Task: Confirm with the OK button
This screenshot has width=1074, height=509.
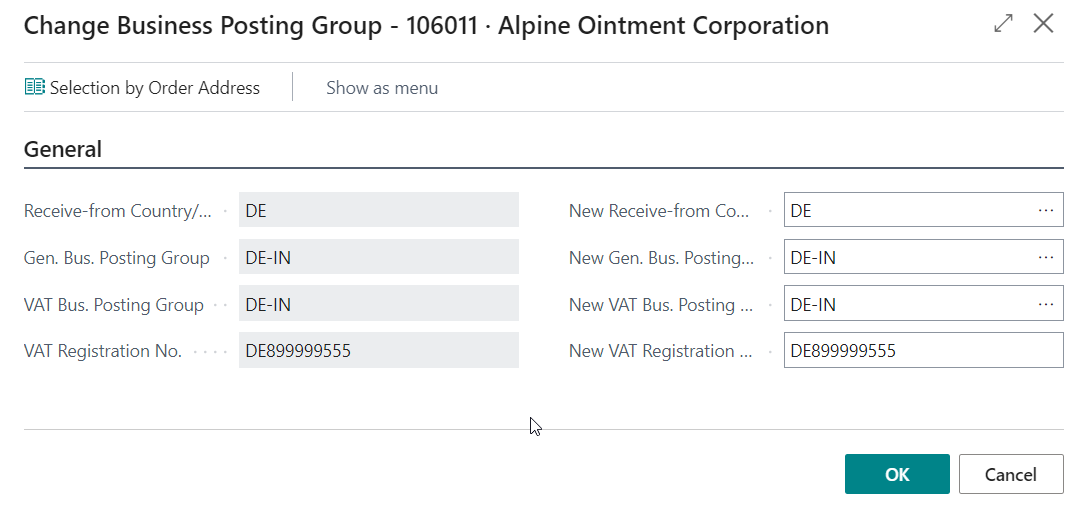Action: click(x=897, y=474)
